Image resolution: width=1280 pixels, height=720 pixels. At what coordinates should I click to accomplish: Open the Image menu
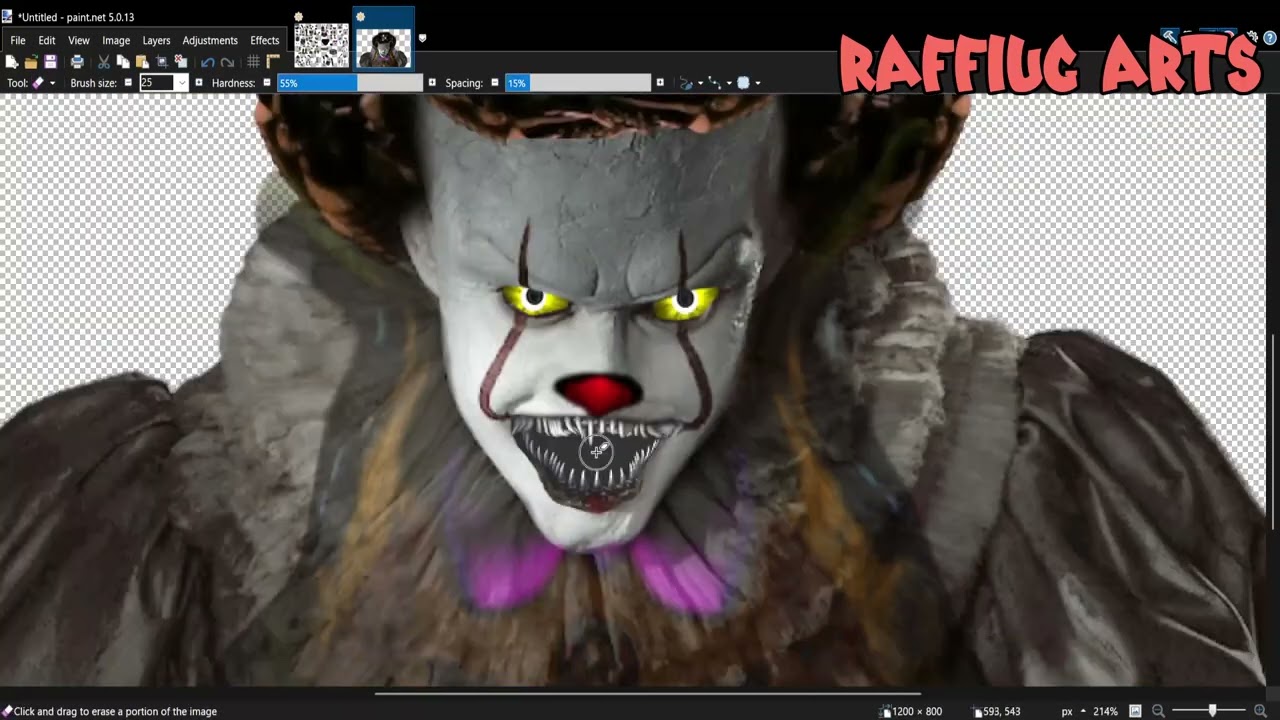116,40
